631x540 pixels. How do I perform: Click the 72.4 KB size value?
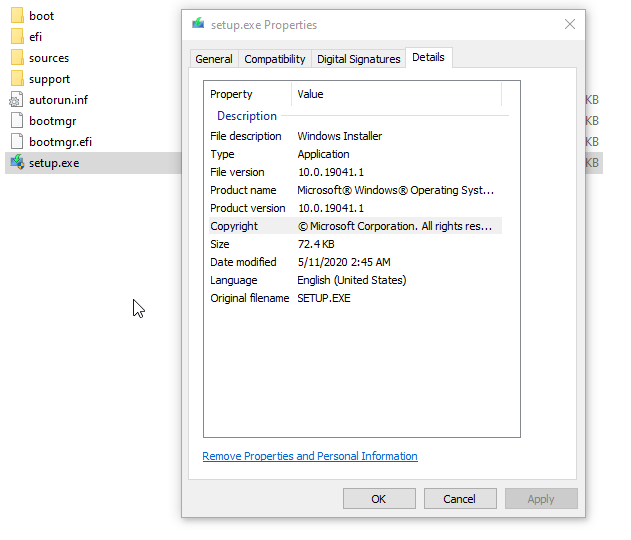click(x=316, y=244)
